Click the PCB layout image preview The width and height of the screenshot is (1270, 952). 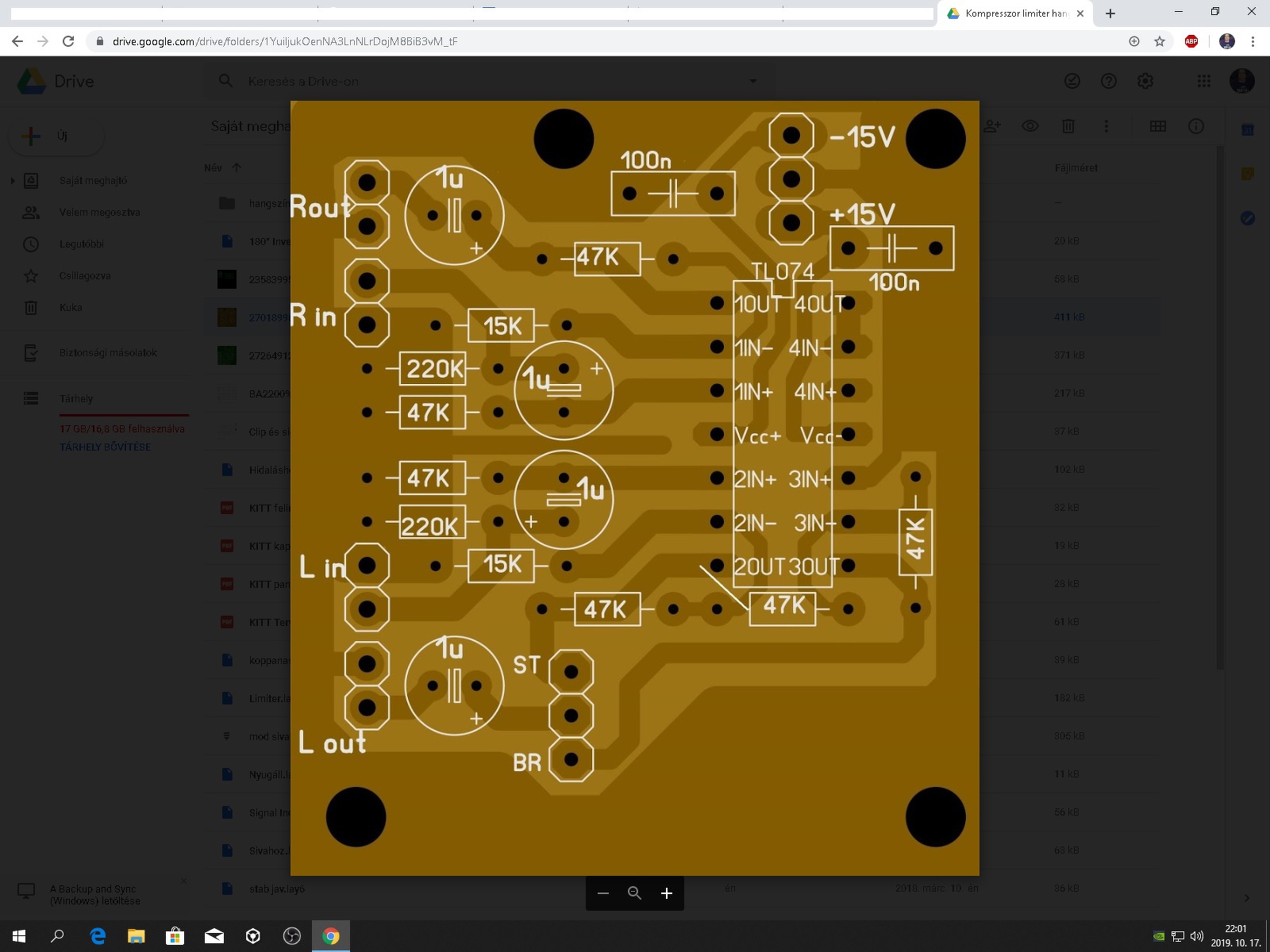(x=635, y=488)
